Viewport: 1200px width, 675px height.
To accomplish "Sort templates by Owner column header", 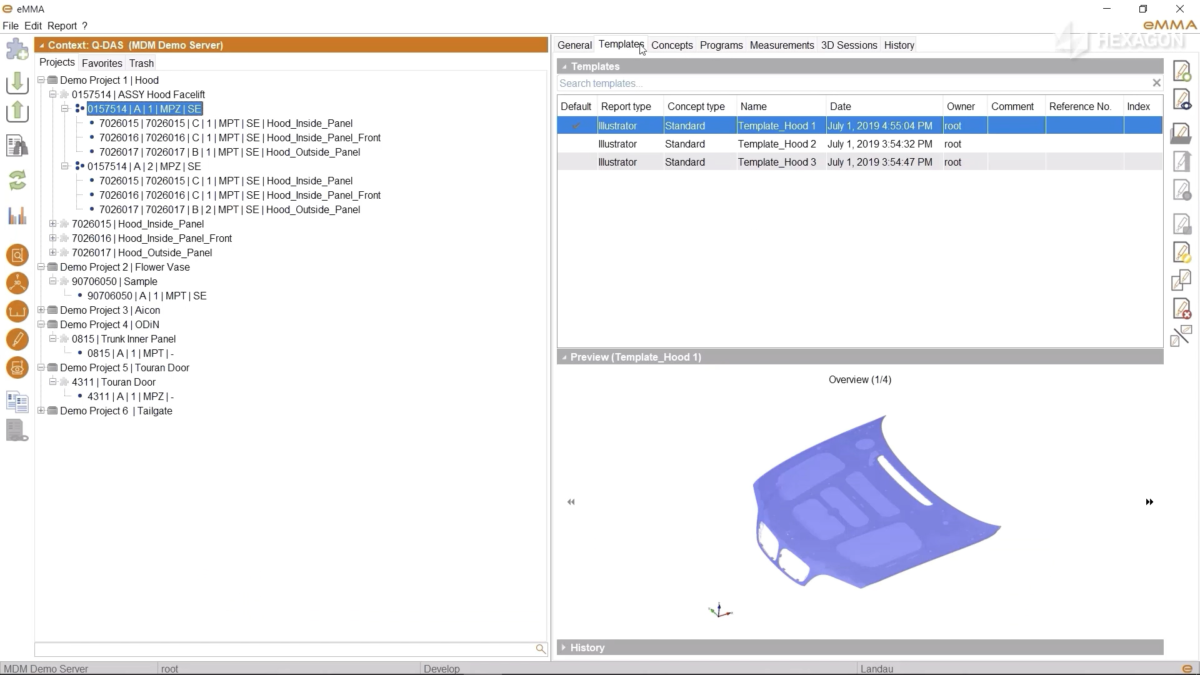I will click(x=964, y=106).
